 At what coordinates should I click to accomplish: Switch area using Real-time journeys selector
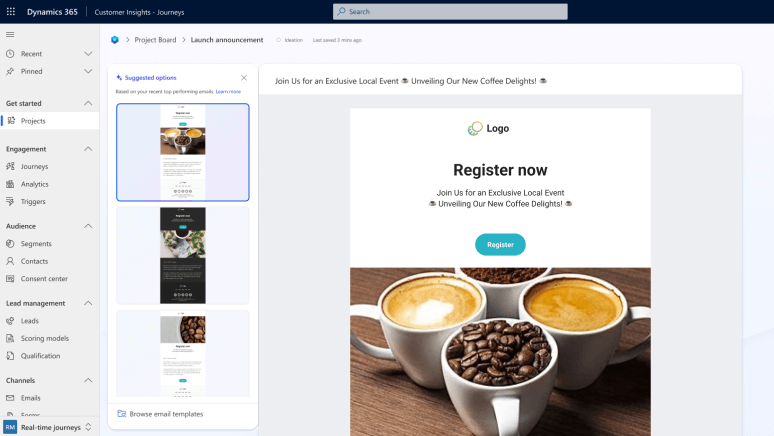coord(48,427)
